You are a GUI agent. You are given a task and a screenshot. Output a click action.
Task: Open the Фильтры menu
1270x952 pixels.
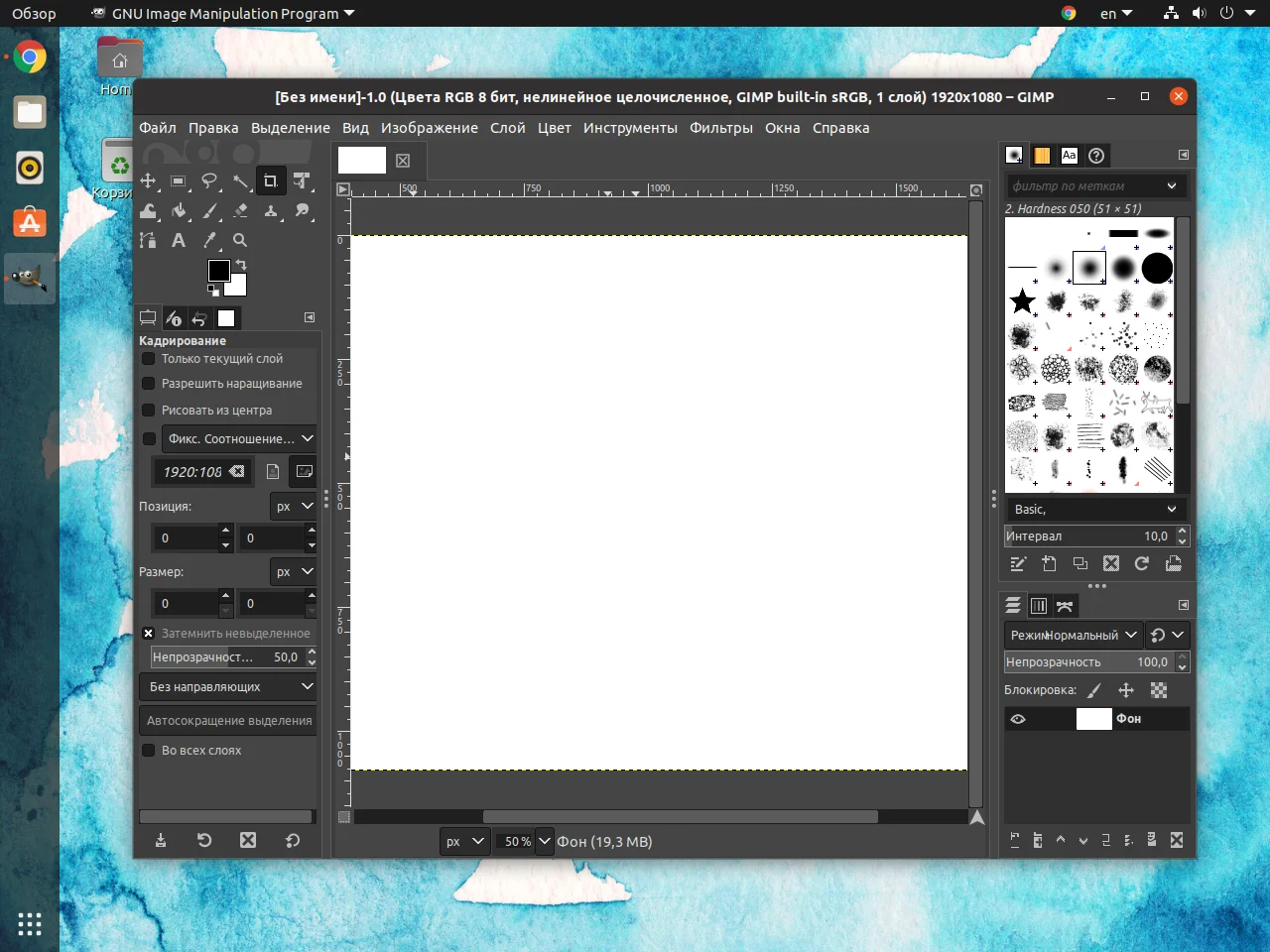pyautogui.click(x=720, y=128)
